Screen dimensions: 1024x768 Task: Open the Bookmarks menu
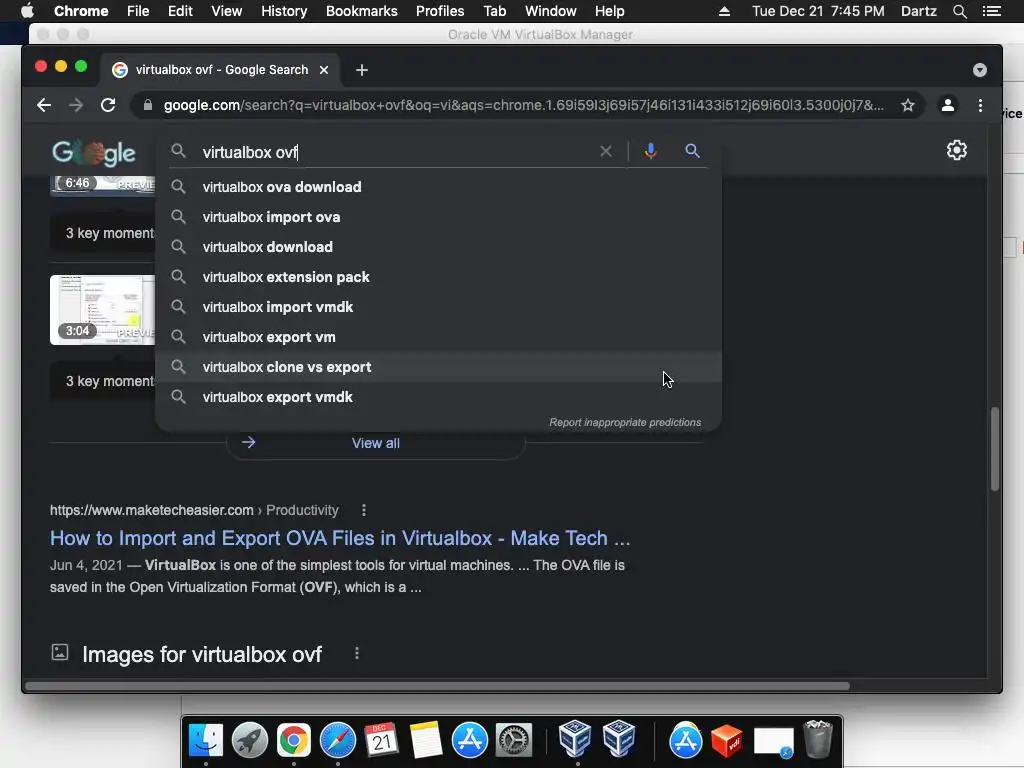pos(362,11)
